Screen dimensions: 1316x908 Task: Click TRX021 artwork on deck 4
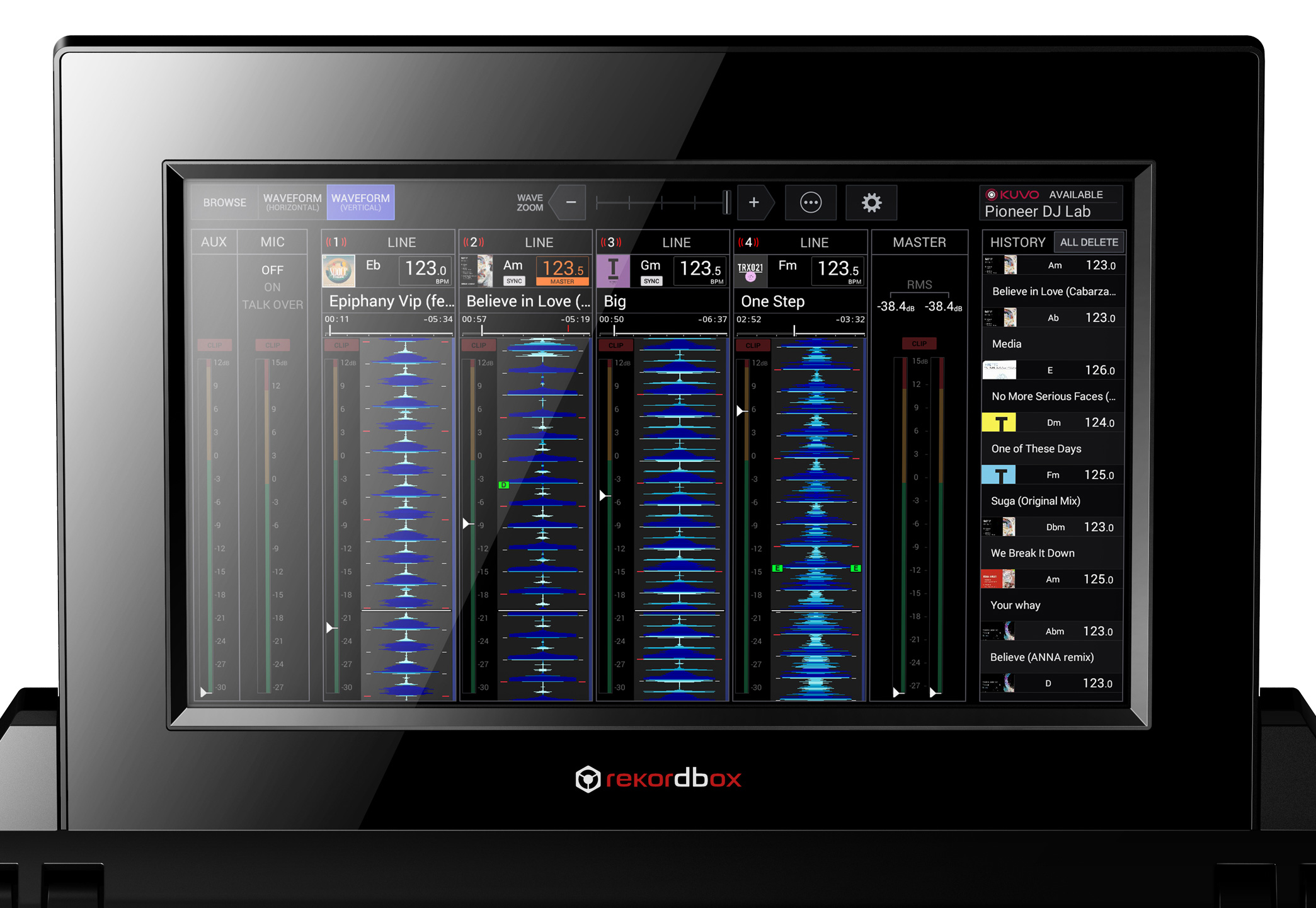(750, 272)
